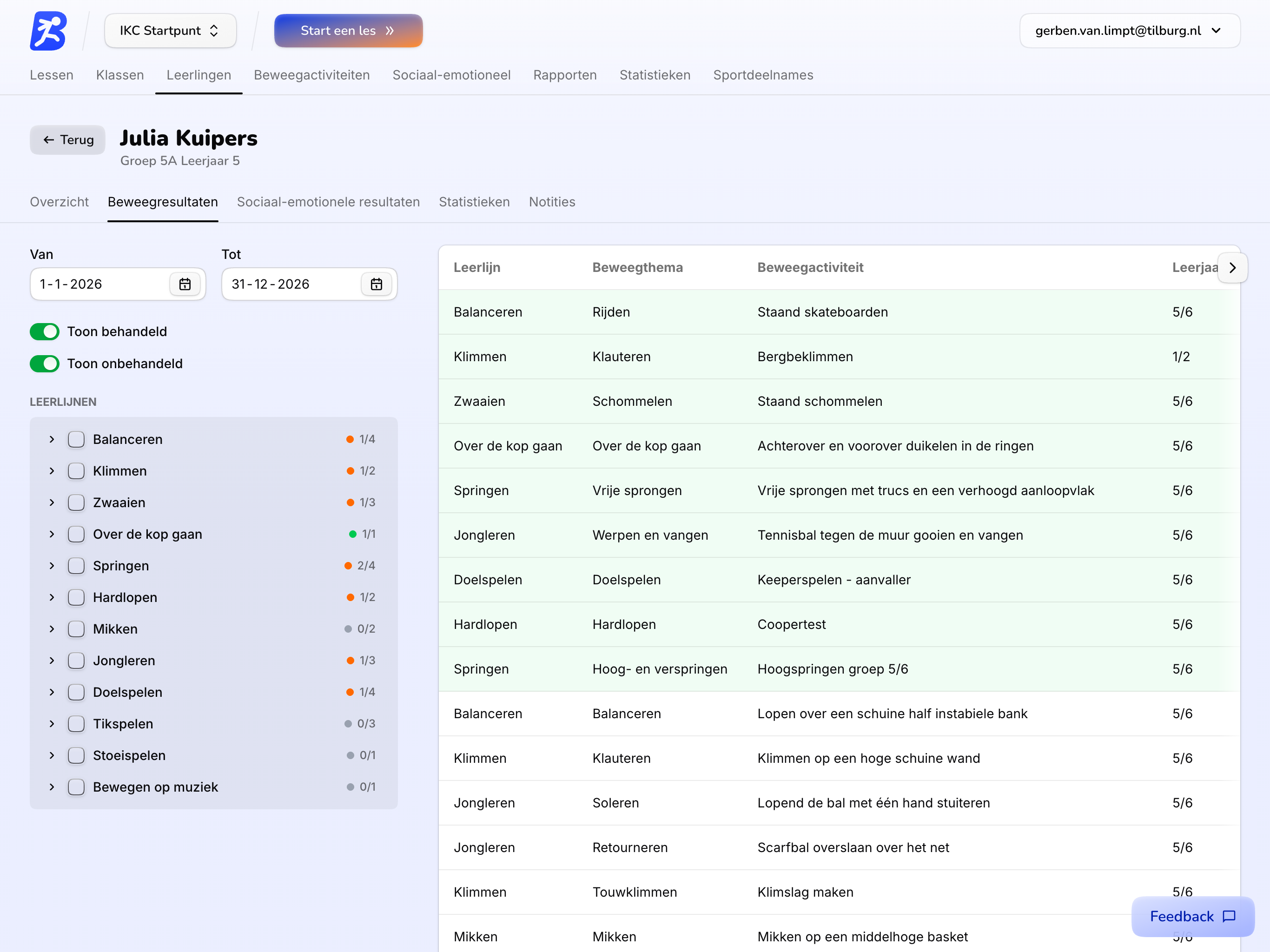
Task: Open the Statistieken main navigation item
Action: (655, 75)
